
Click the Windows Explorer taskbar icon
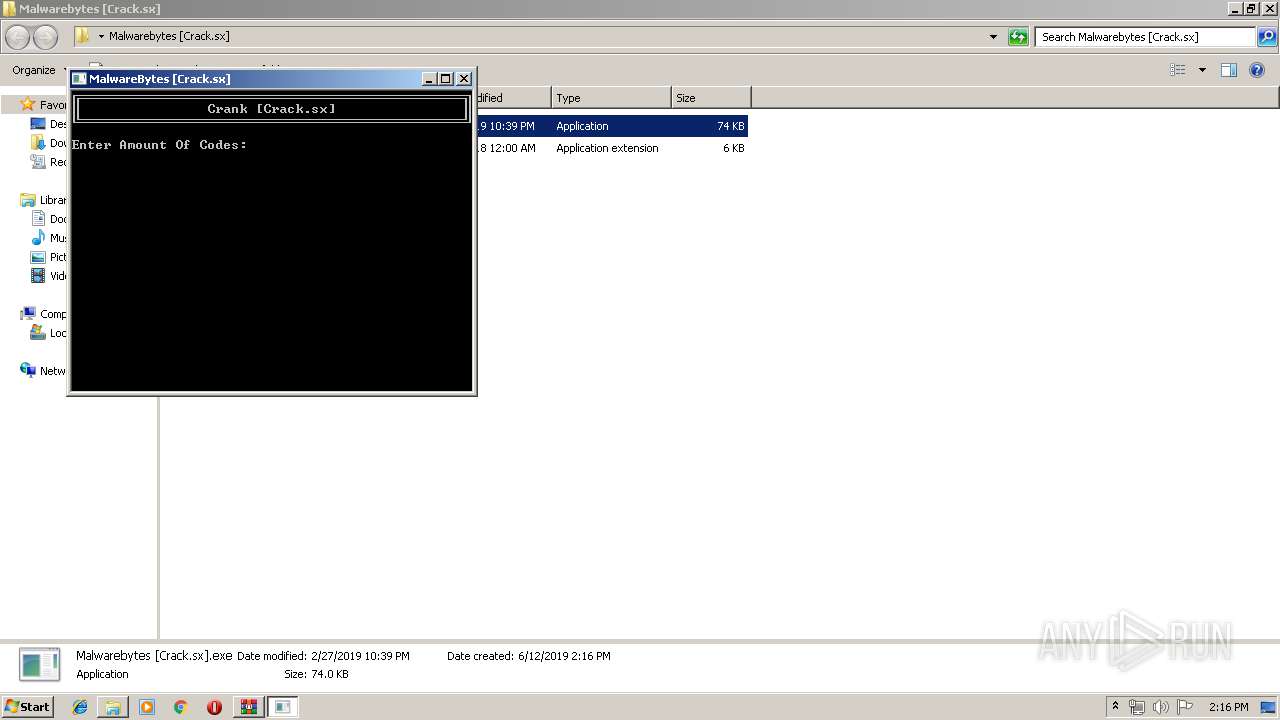tap(113, 707)
